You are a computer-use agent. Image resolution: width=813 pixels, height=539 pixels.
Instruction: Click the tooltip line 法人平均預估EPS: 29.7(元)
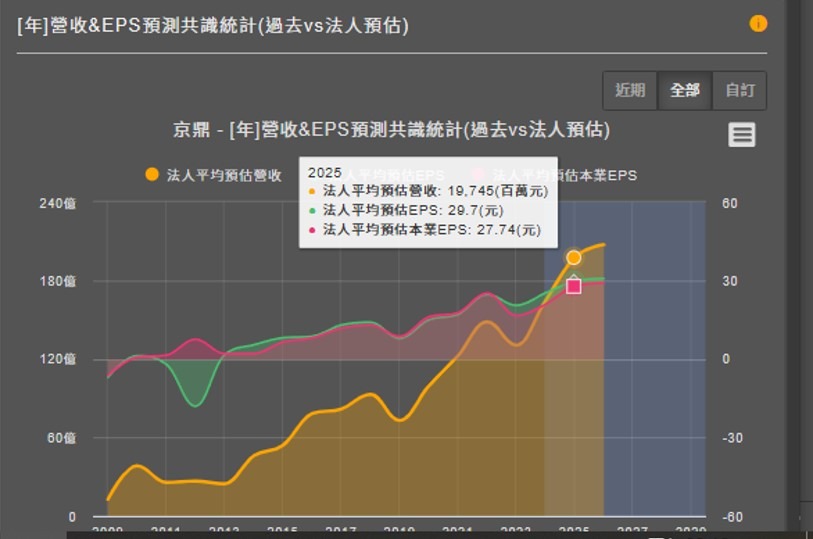click(406, 210)
